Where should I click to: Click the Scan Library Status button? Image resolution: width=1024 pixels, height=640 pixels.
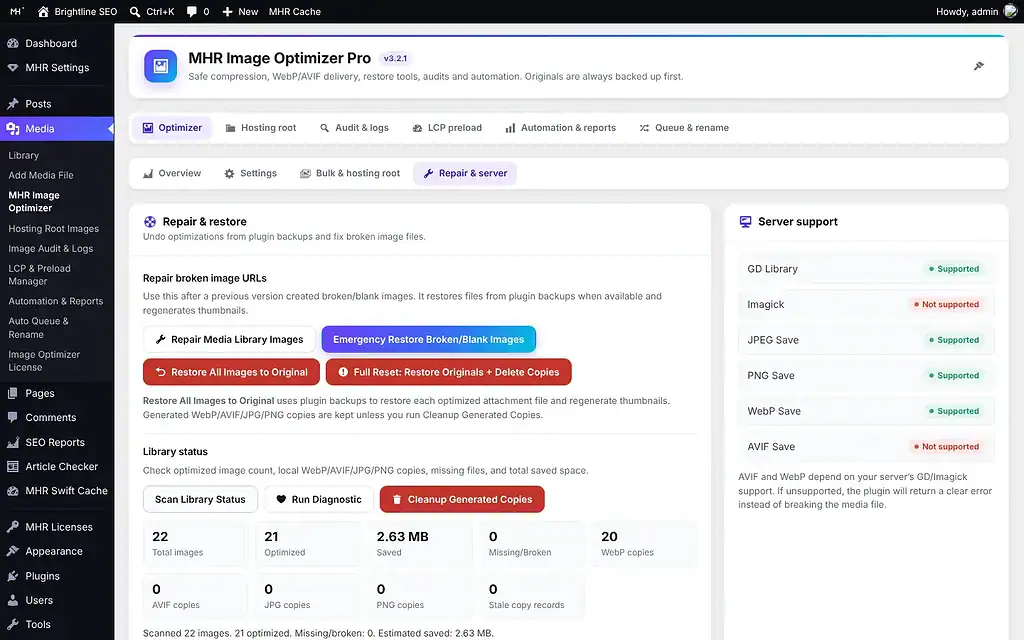(x=200, y=500)
